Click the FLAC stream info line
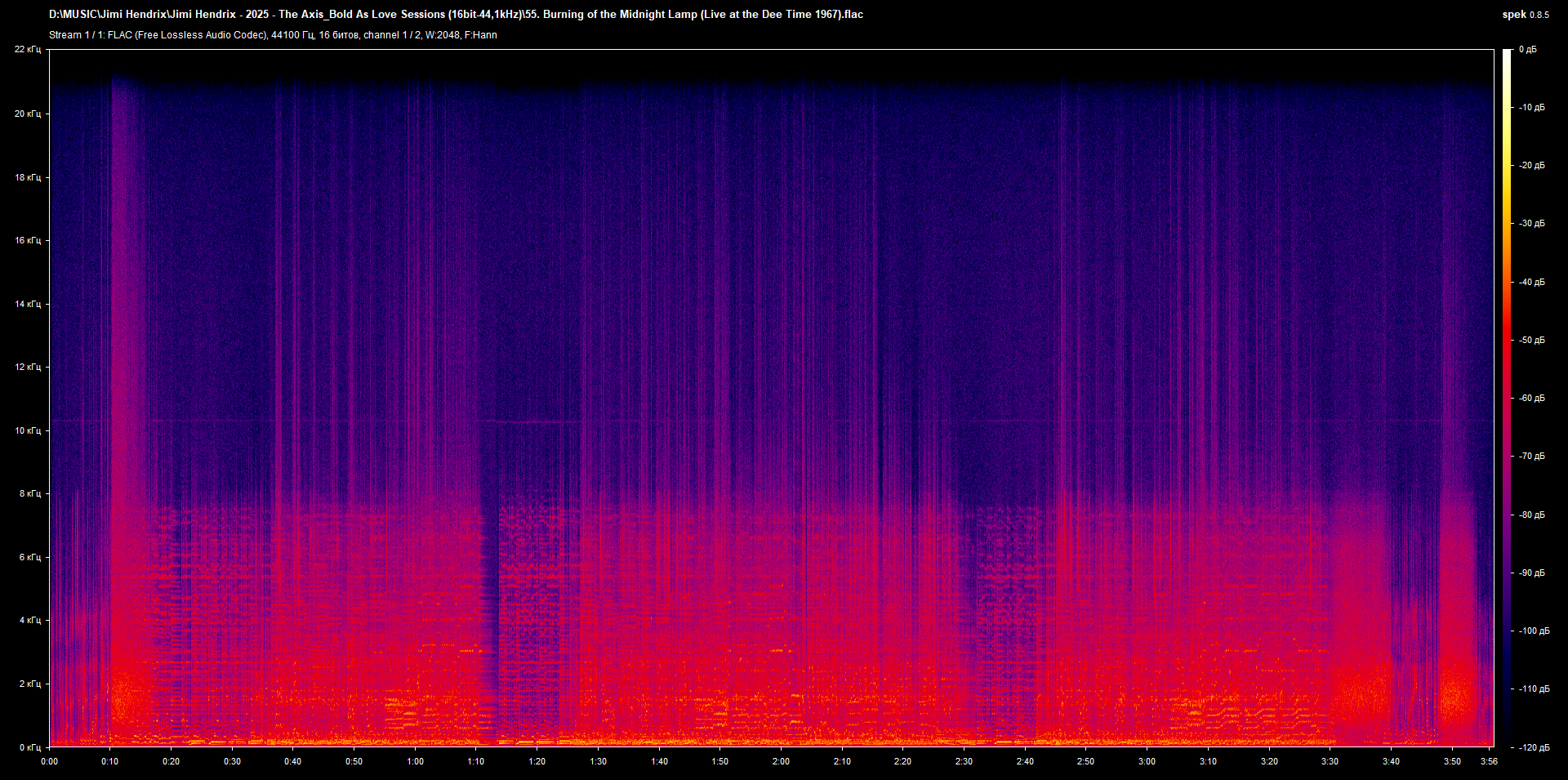Viewport: 1568px width, 780px height. [x=273, y=35]
